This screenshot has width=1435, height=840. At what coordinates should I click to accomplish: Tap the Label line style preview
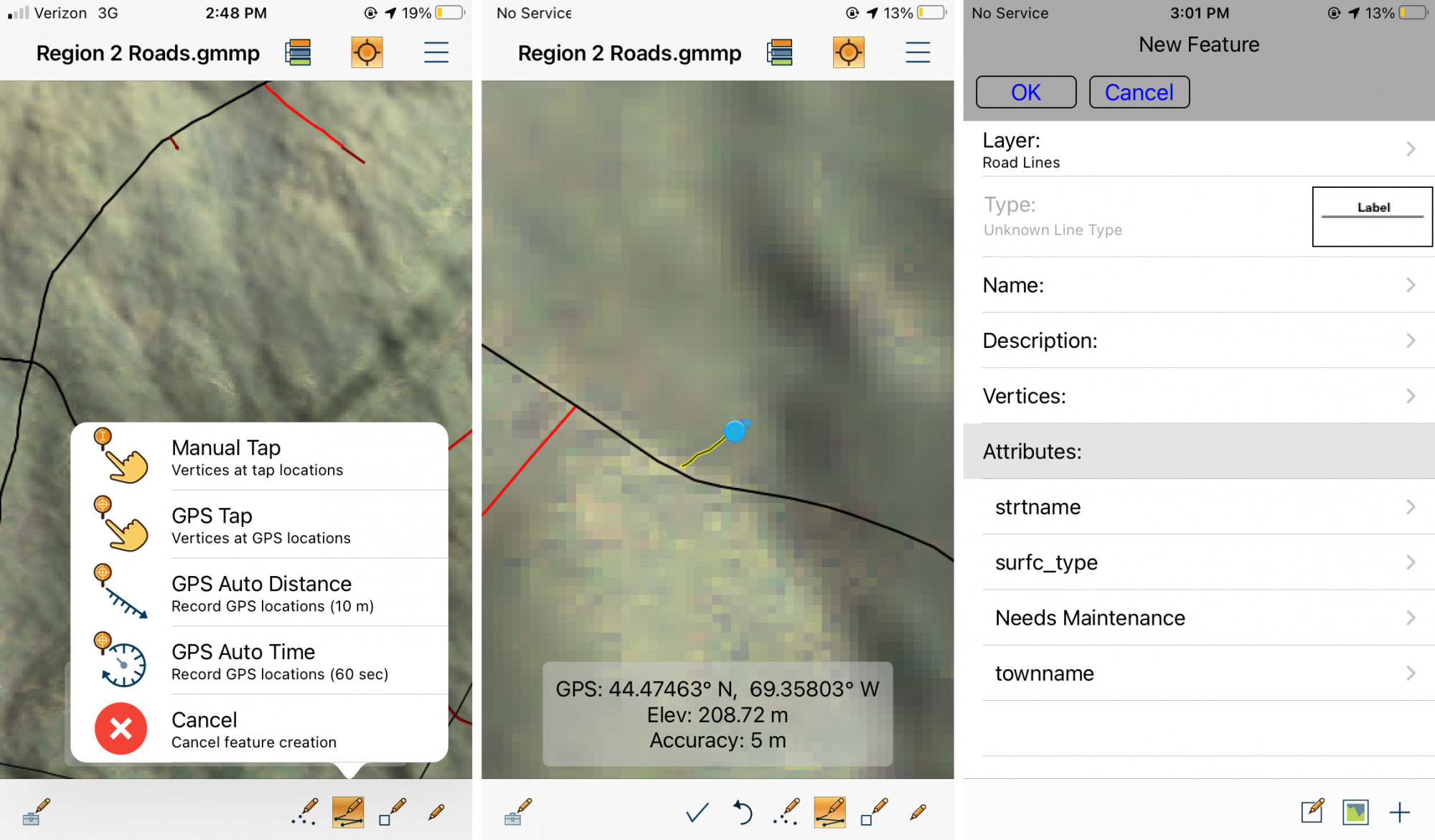tap(1372, 216)
